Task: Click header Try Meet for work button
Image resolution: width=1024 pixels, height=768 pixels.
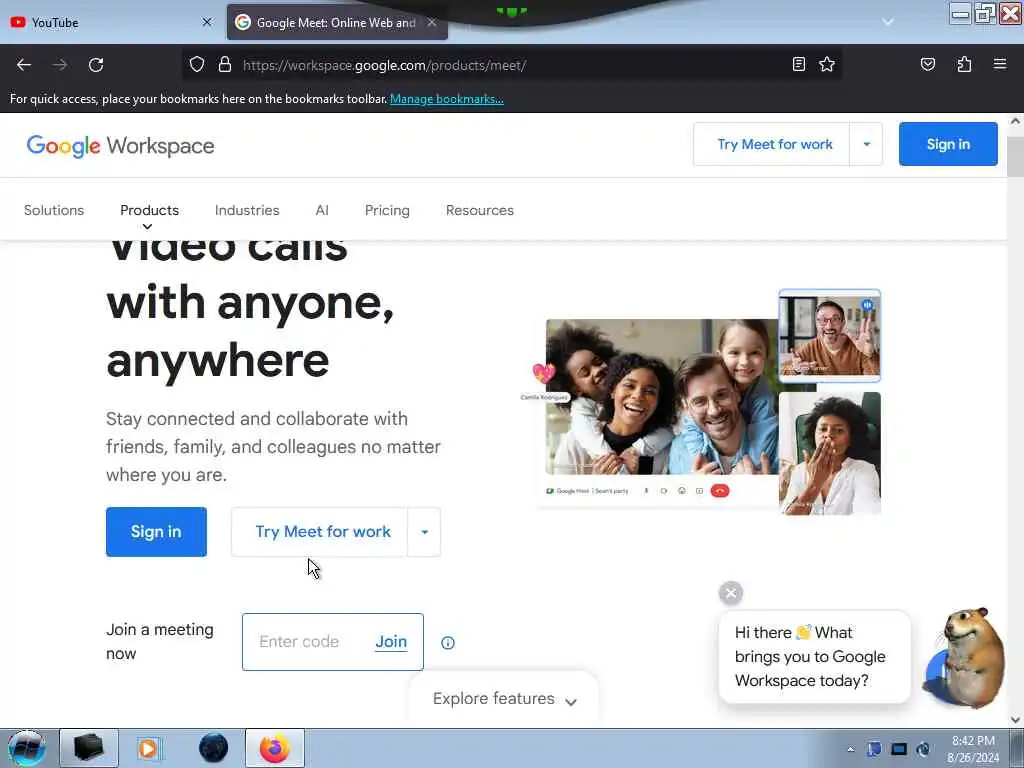Action: 772,144
